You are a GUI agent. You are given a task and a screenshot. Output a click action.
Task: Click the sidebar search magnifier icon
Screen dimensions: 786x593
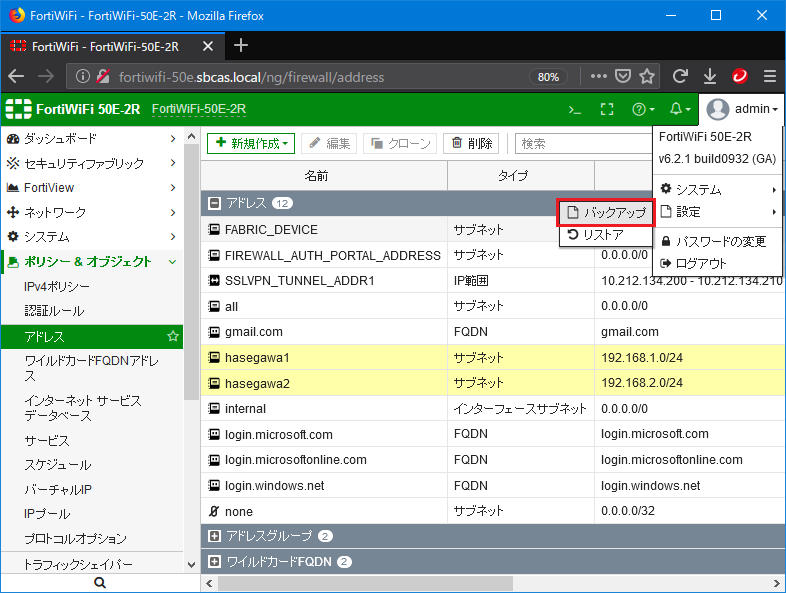point(100,582)
